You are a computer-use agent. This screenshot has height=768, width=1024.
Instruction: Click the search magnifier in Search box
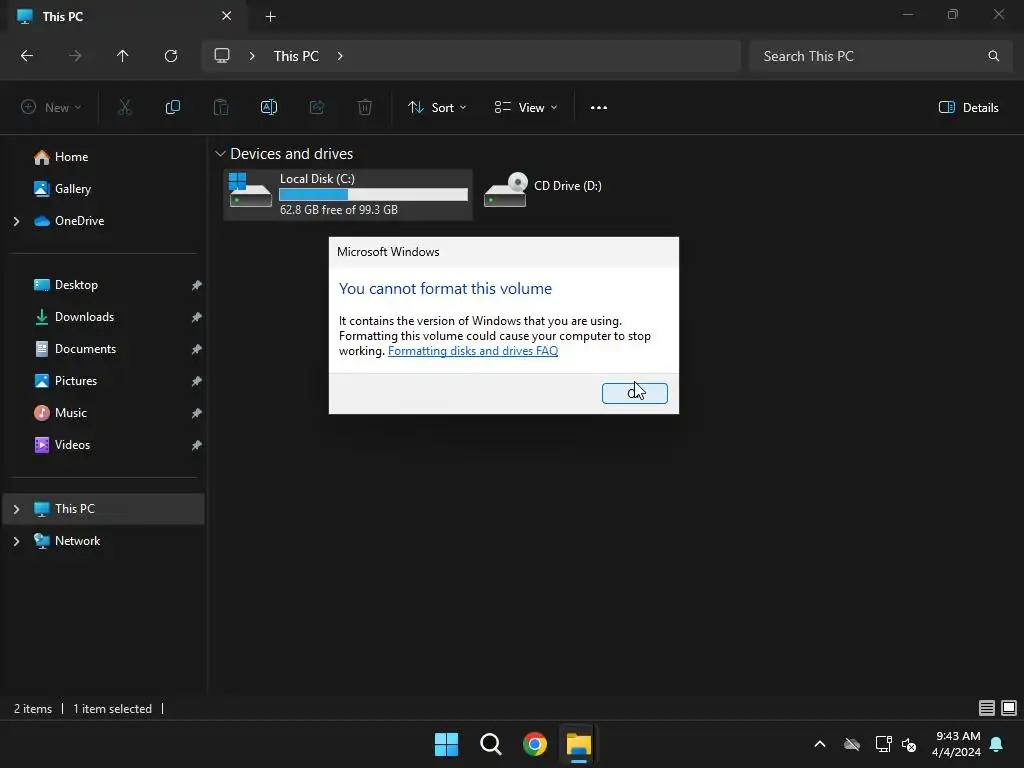[x=993, y=56]
